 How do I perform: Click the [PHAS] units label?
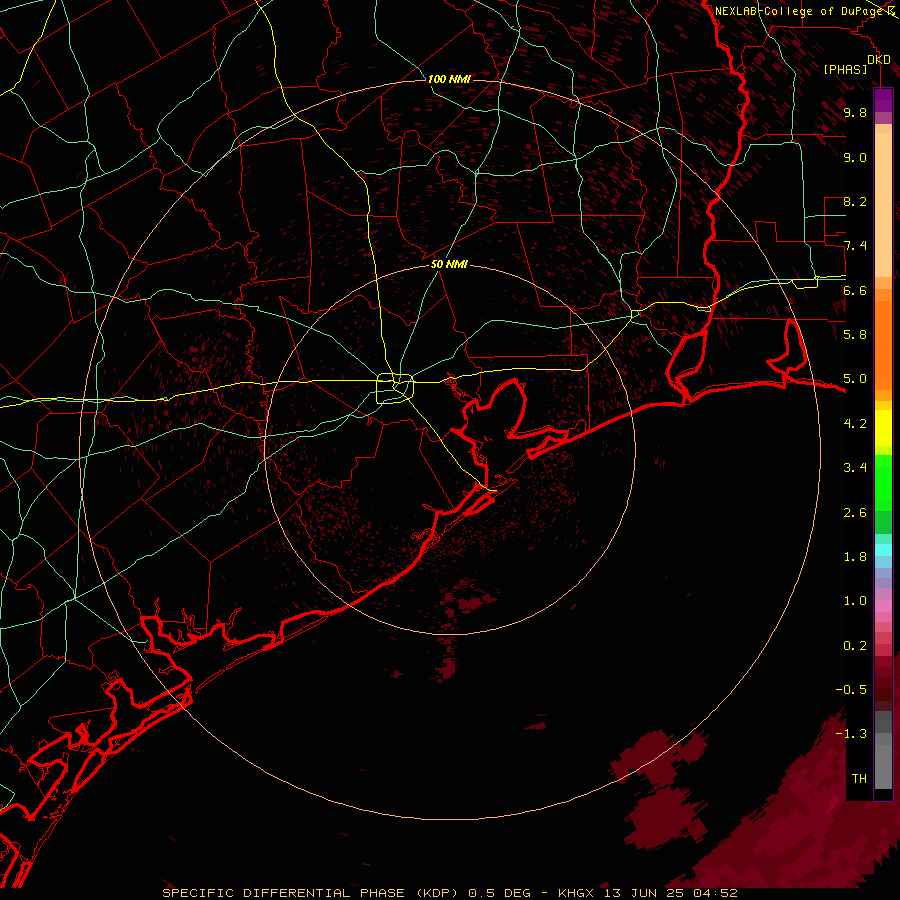tap(845, 69)
